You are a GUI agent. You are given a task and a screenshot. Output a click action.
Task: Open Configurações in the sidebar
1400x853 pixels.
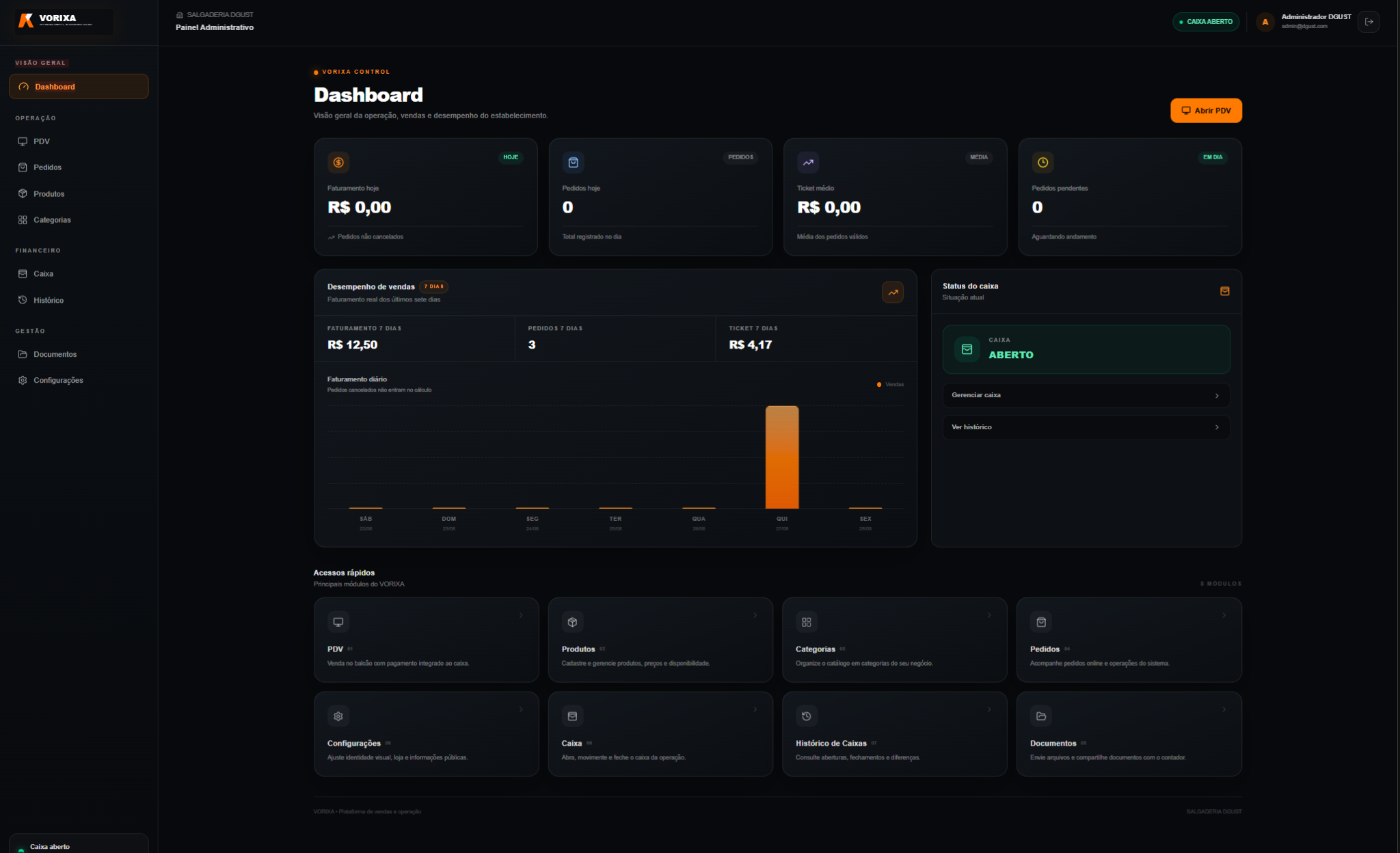point(79,381)
